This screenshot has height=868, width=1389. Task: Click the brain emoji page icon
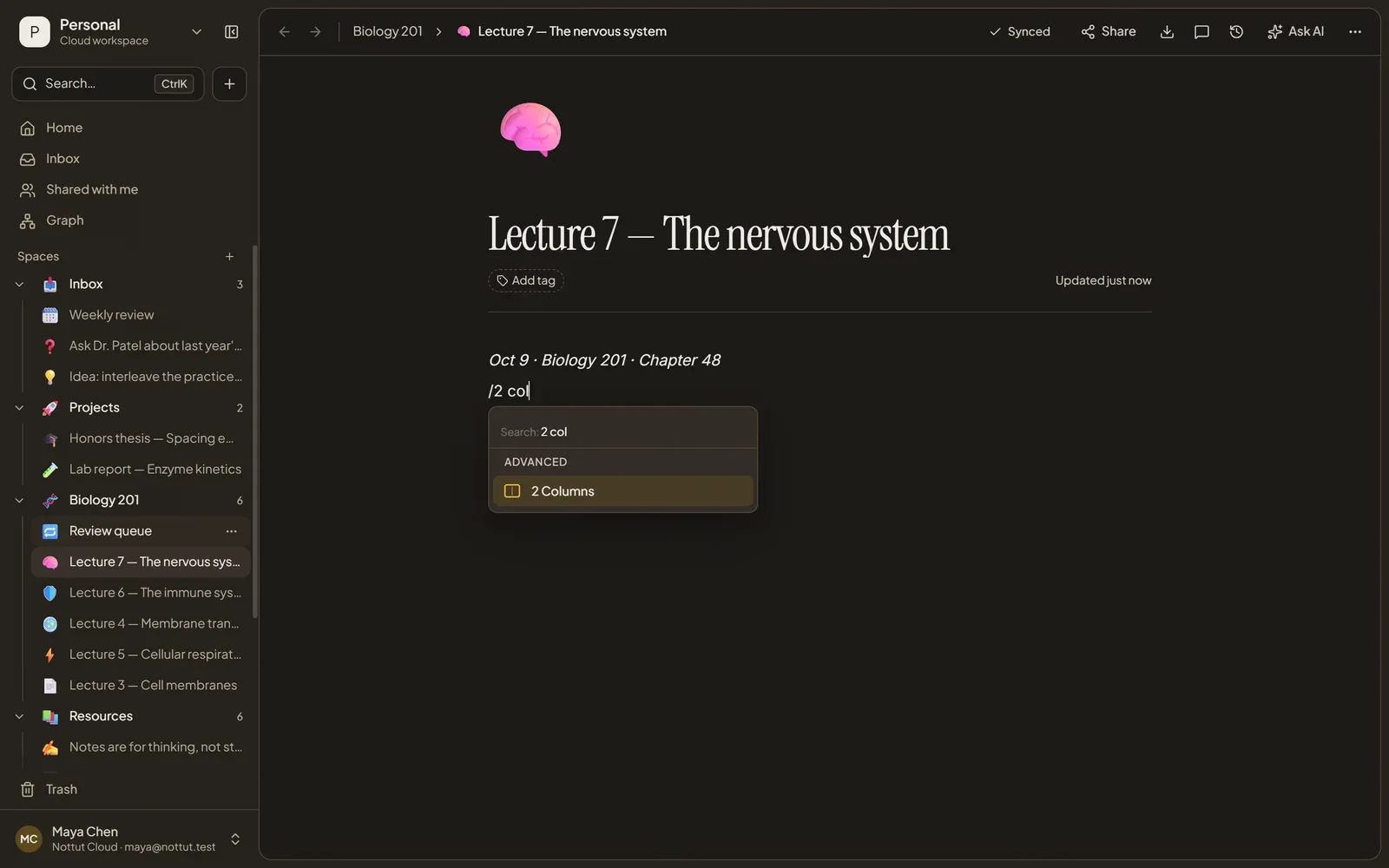(x=530, y=130)
